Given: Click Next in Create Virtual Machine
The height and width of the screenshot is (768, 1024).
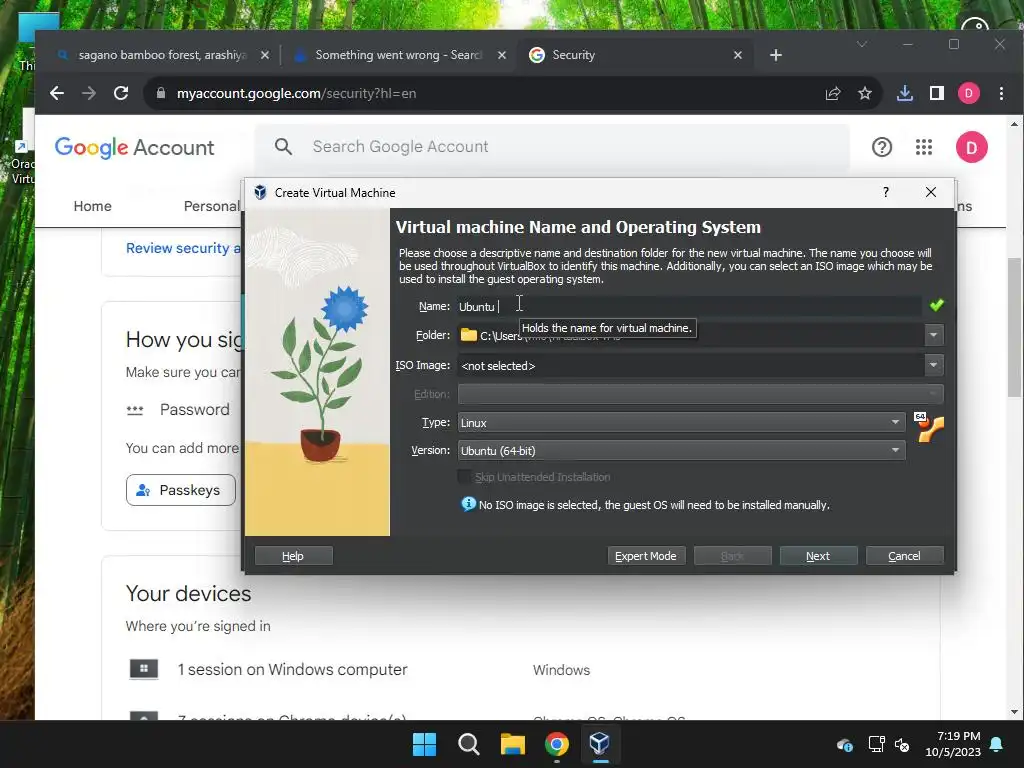Looking at the screenshot, I should pyautogui.click(x=818, y=556).
